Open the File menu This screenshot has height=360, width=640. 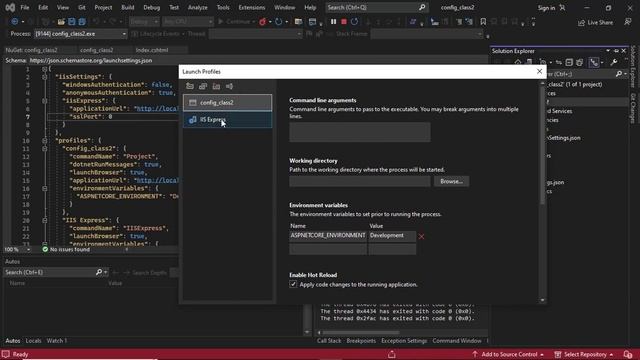[x=25, y=7]
